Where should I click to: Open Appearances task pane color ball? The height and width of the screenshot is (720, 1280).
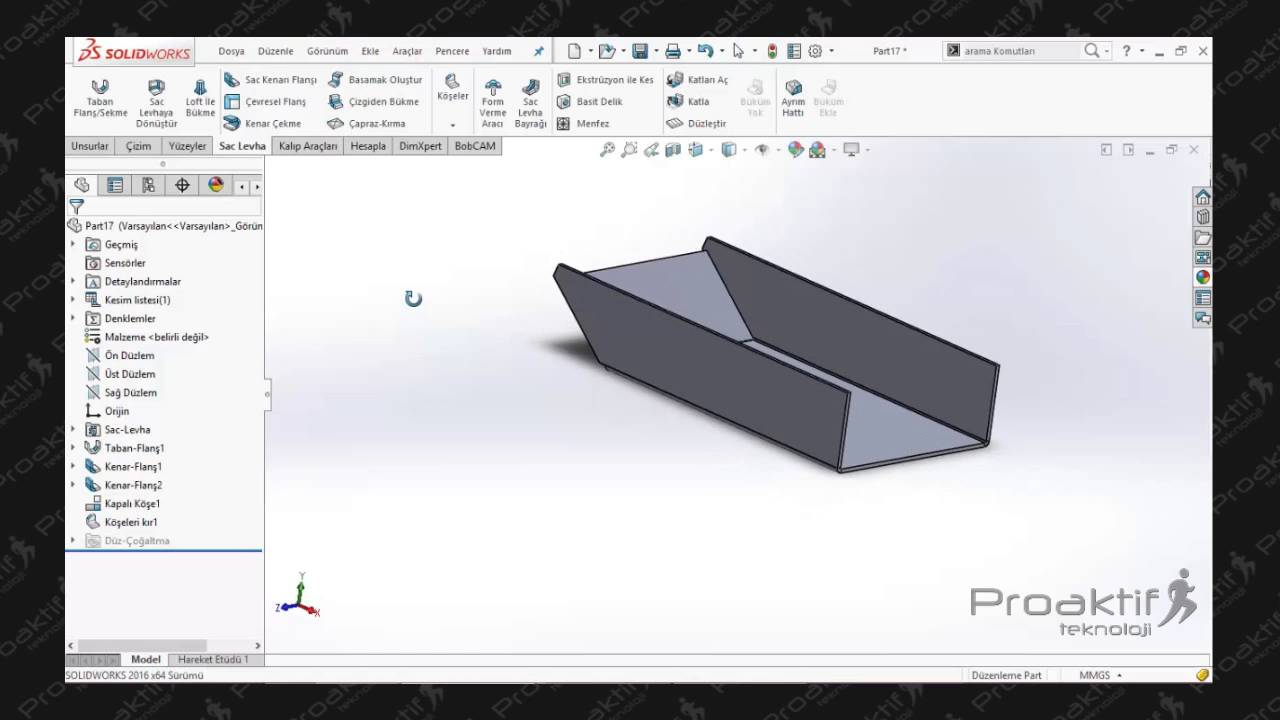1202,277
